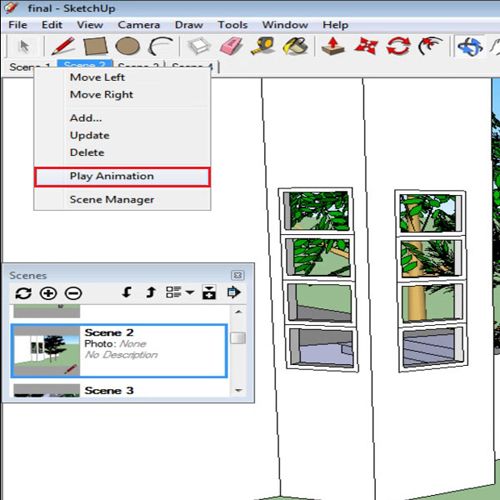The height and width of the screenshot is (500, 500).
Task: Open the View menu
Action: coord(90,25)
